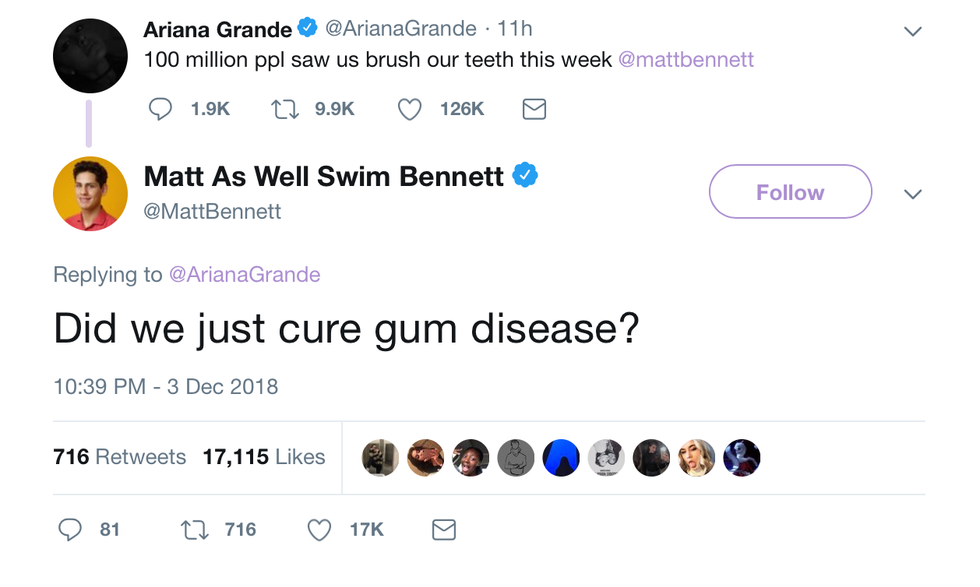
Task: Reply to Matt Bennett's gum disease tweet
Action: coord(70,529)
